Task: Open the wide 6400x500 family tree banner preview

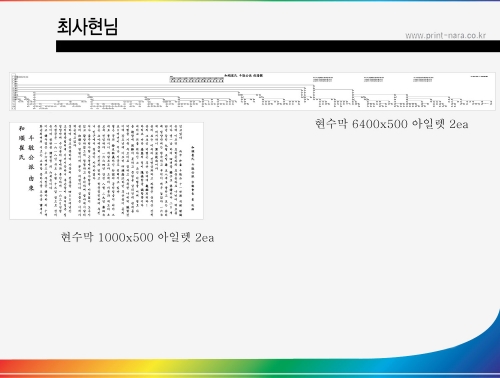Action: point(252,91)
